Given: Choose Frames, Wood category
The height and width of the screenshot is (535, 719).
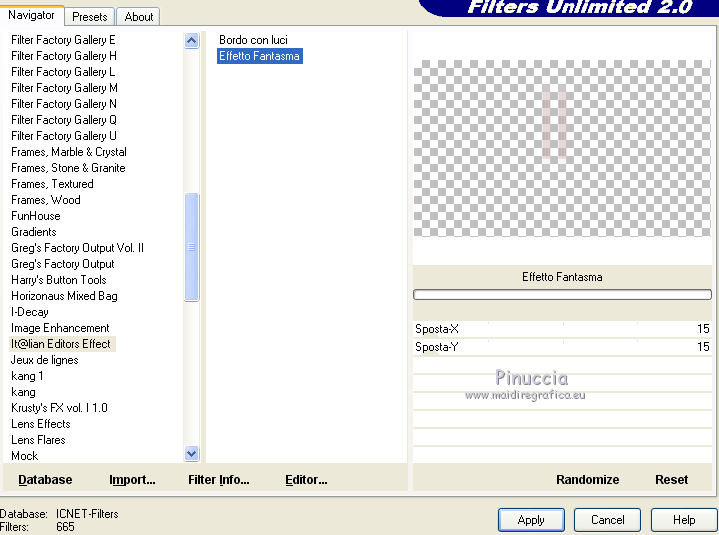Looking at the screenshot, I should coord(46,200).
